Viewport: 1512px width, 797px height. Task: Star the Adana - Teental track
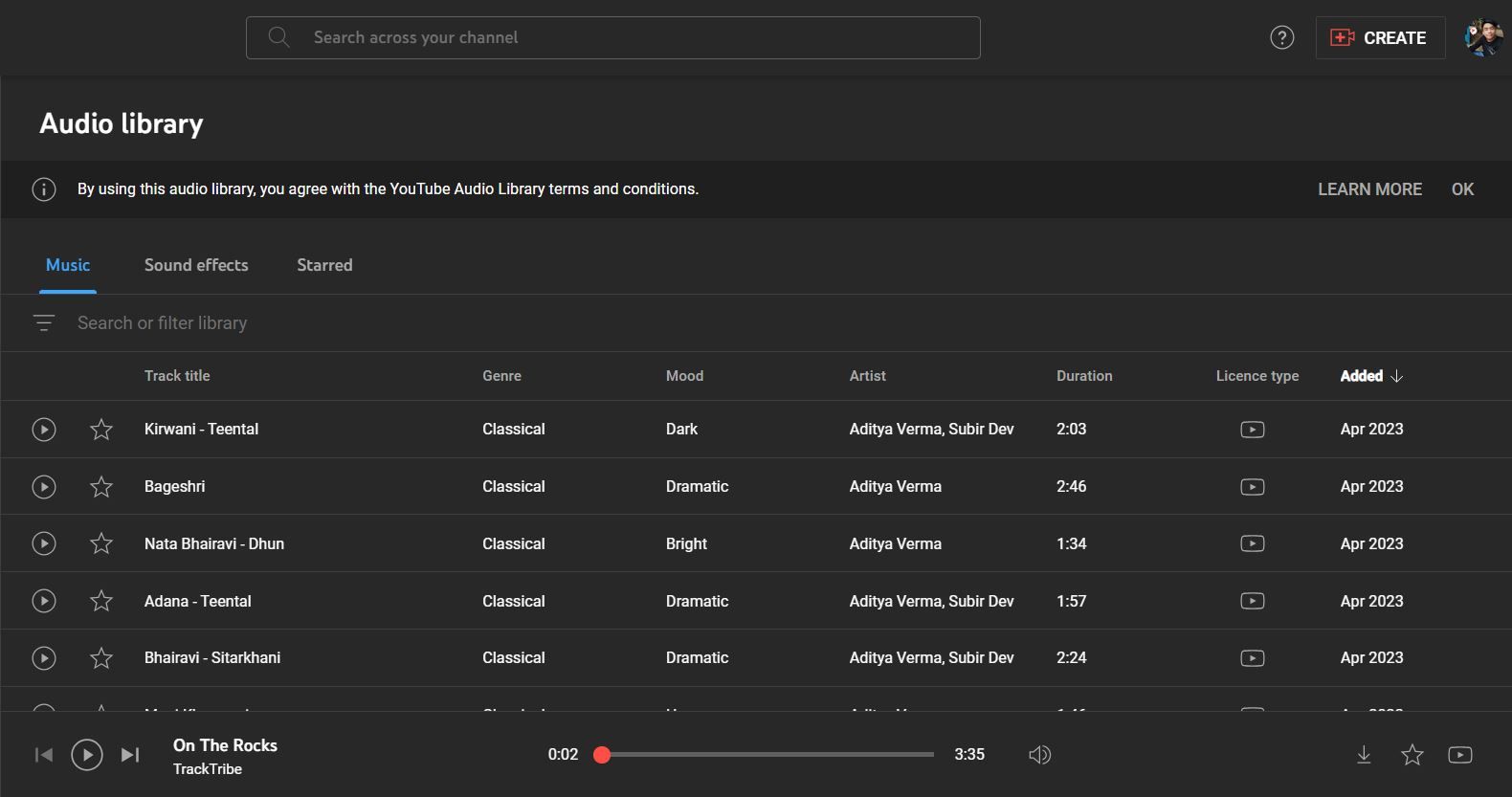point(101,601)
